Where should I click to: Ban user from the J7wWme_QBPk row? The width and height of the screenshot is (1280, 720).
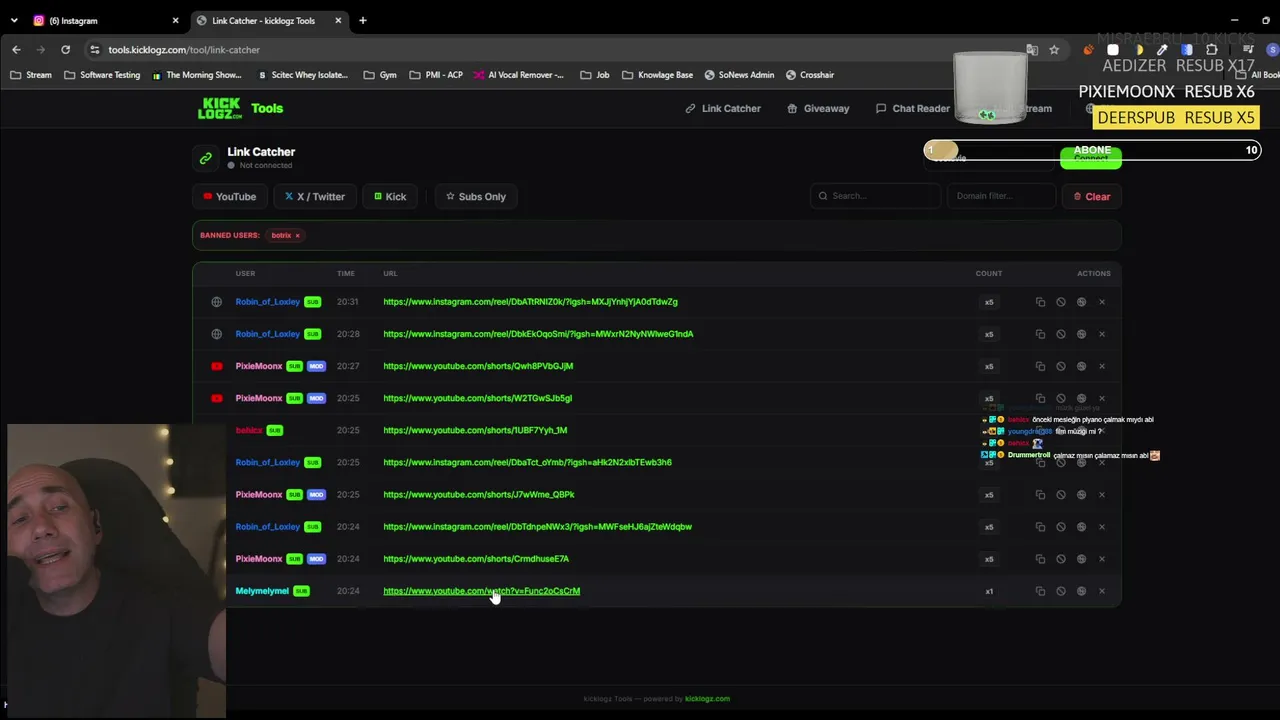(x=1061, y=495)
